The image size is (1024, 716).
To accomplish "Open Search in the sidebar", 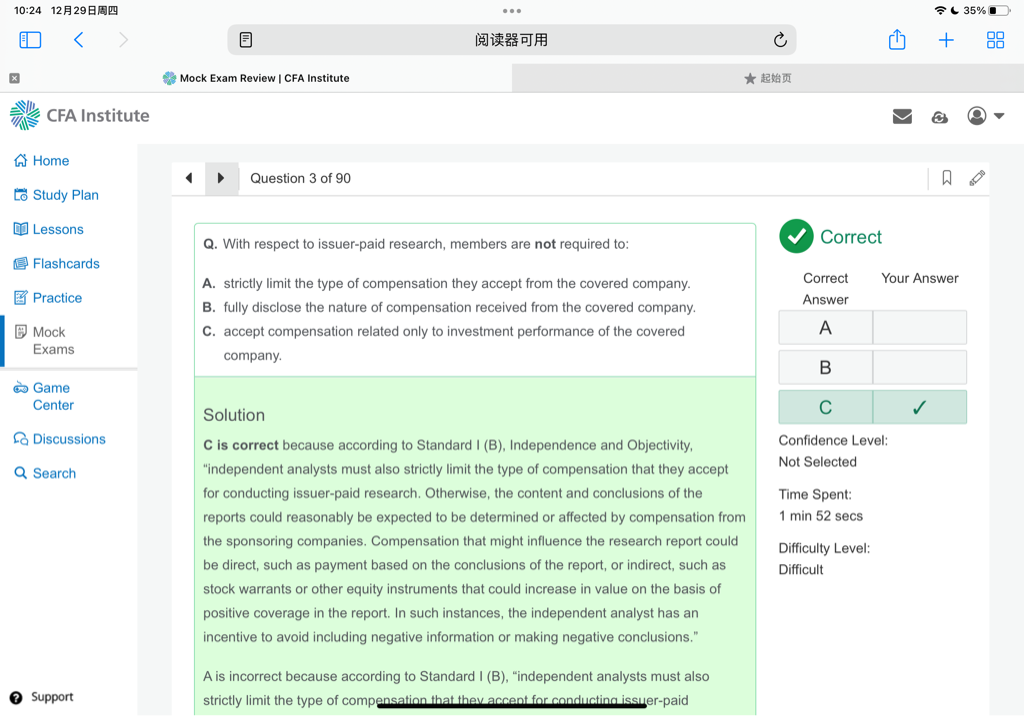I will [x=45, y=473].
